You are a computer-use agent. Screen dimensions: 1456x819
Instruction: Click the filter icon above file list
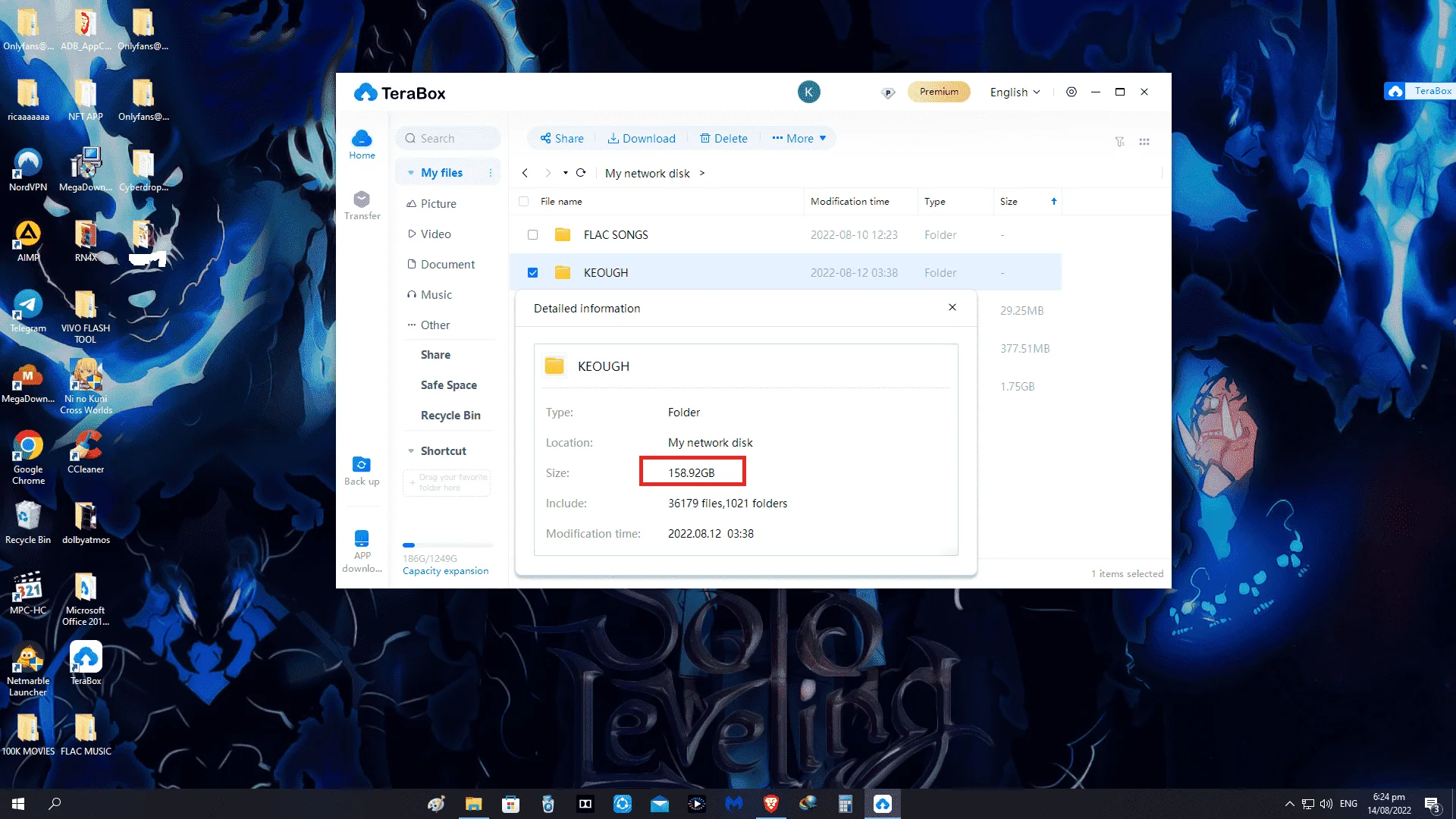click(1119, 142)
